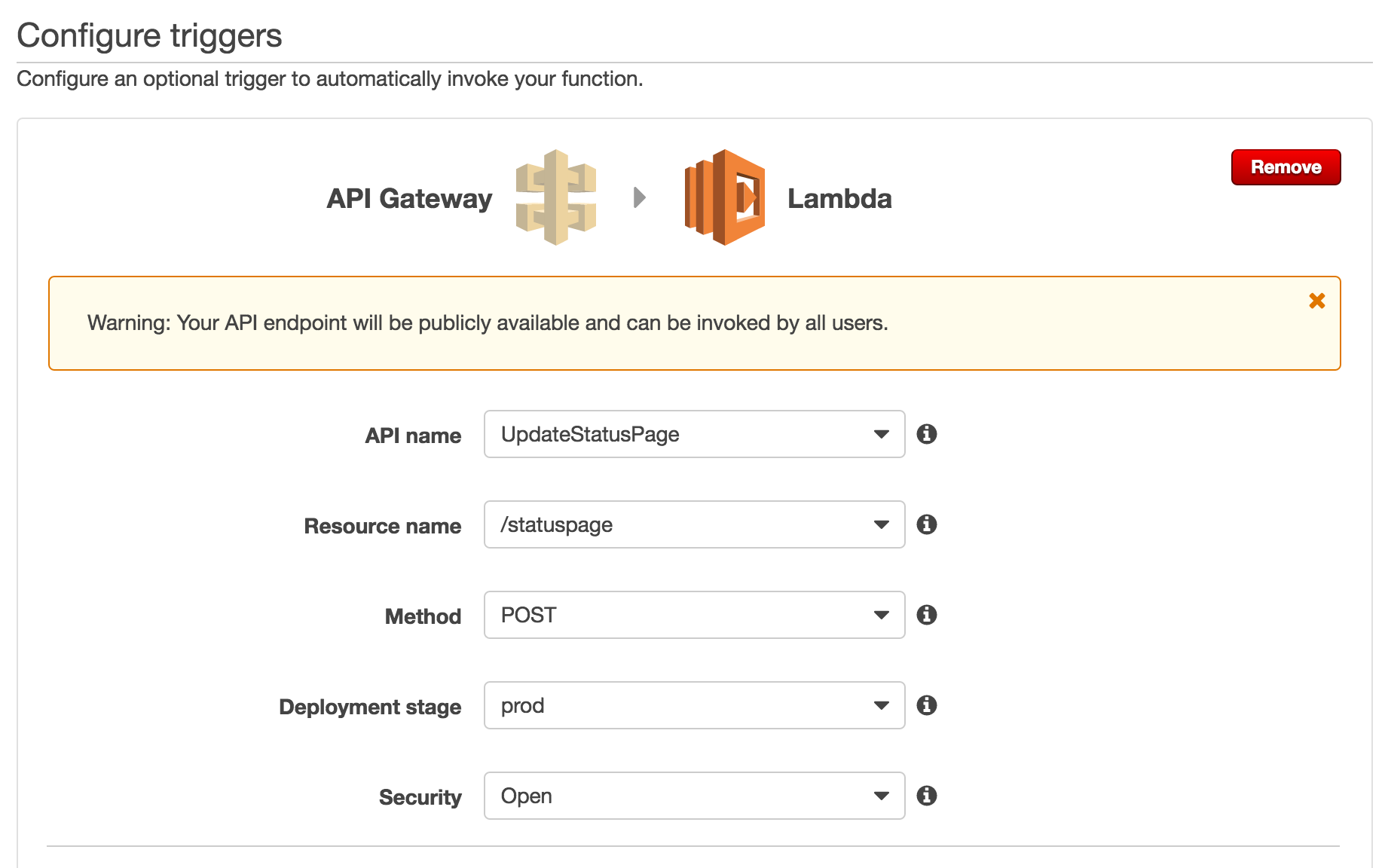The image size is (1385, 868).
Task: Dismiss the public endpoint warning
Action: point(1317,301)
